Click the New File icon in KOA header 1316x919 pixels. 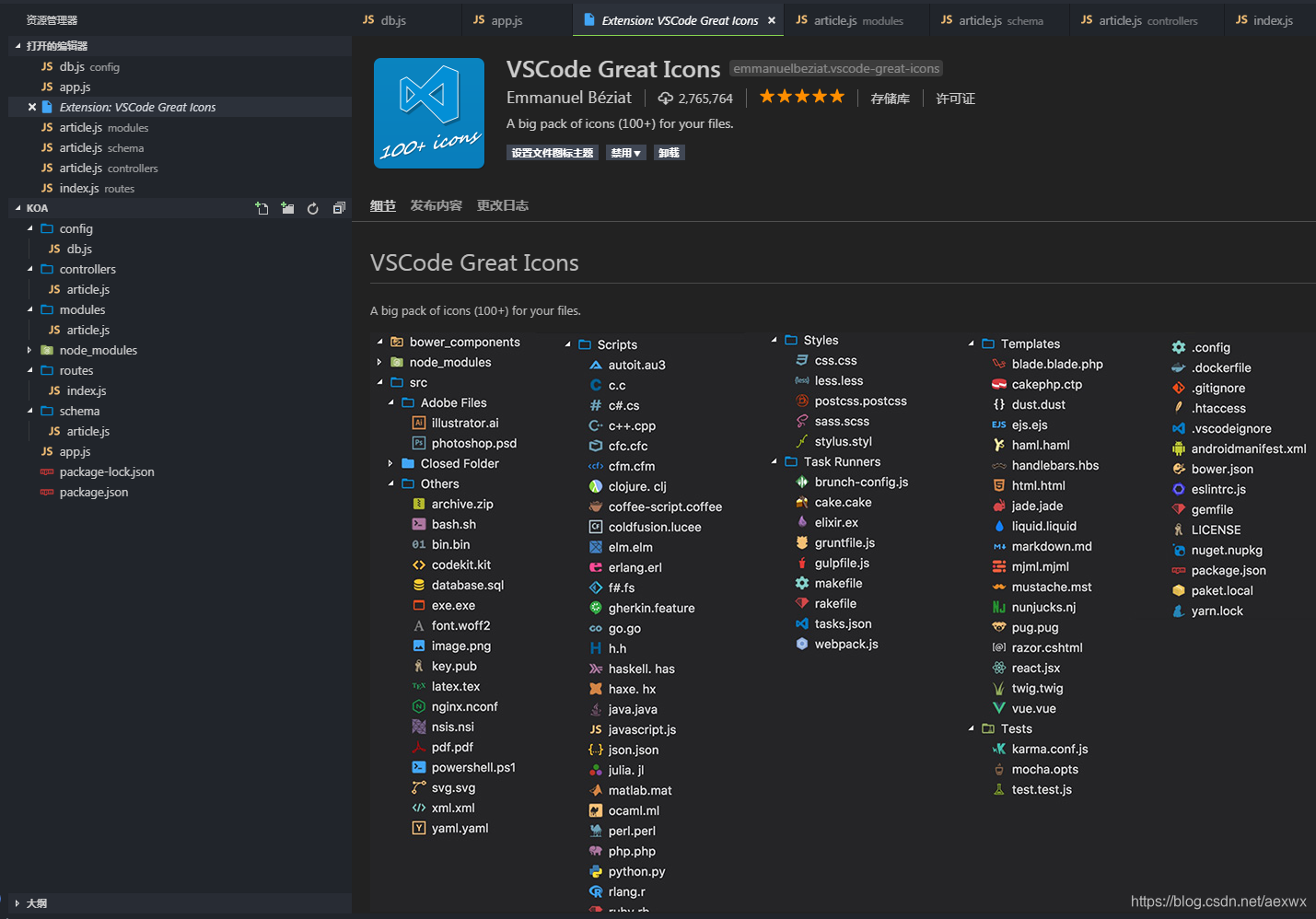coord(262,208)
